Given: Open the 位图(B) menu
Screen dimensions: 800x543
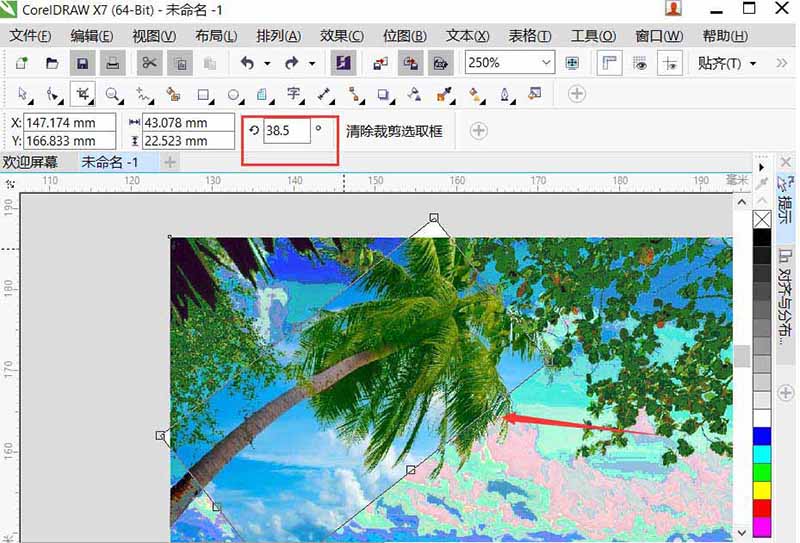Looking at the screenshot, I should point(405,36).
